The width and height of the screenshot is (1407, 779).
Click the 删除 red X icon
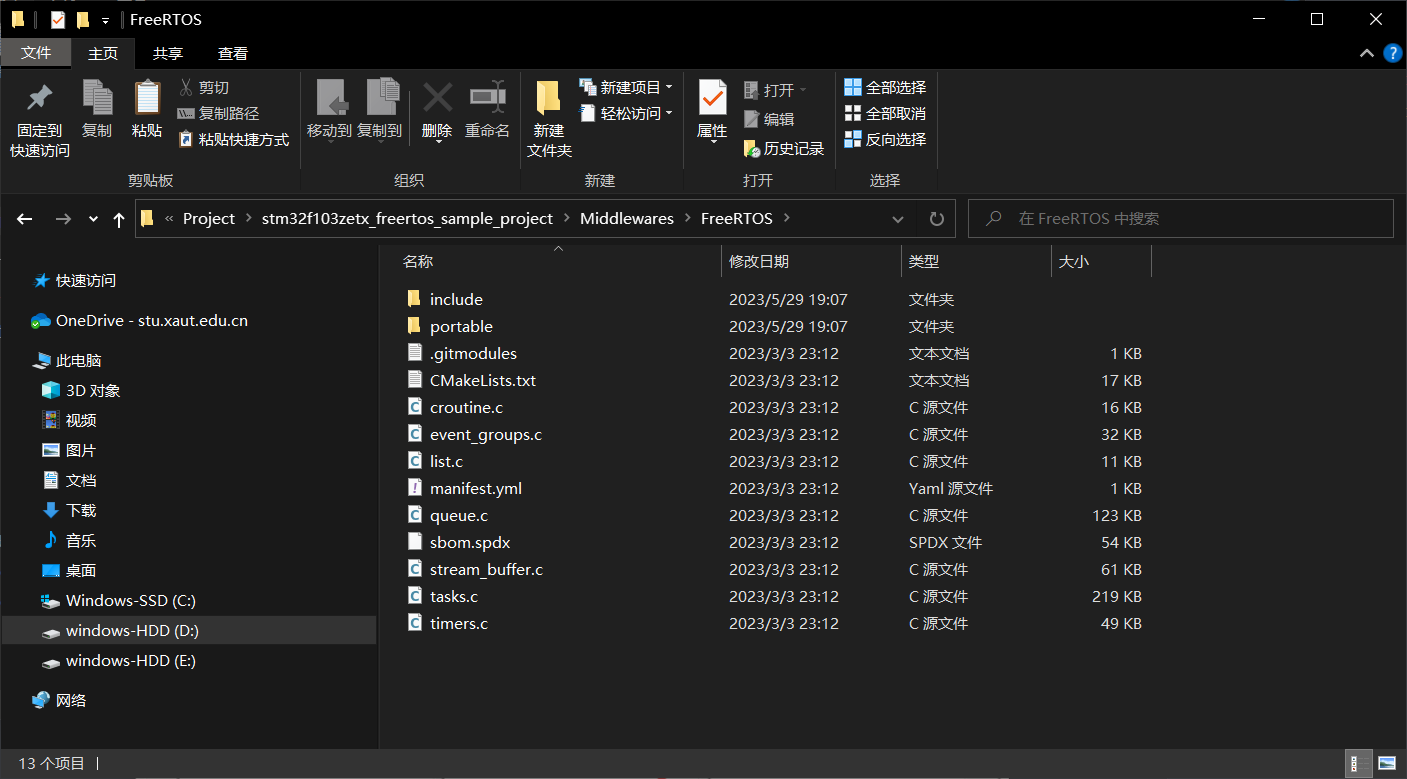pyautogui.click(x=437, y=98)
